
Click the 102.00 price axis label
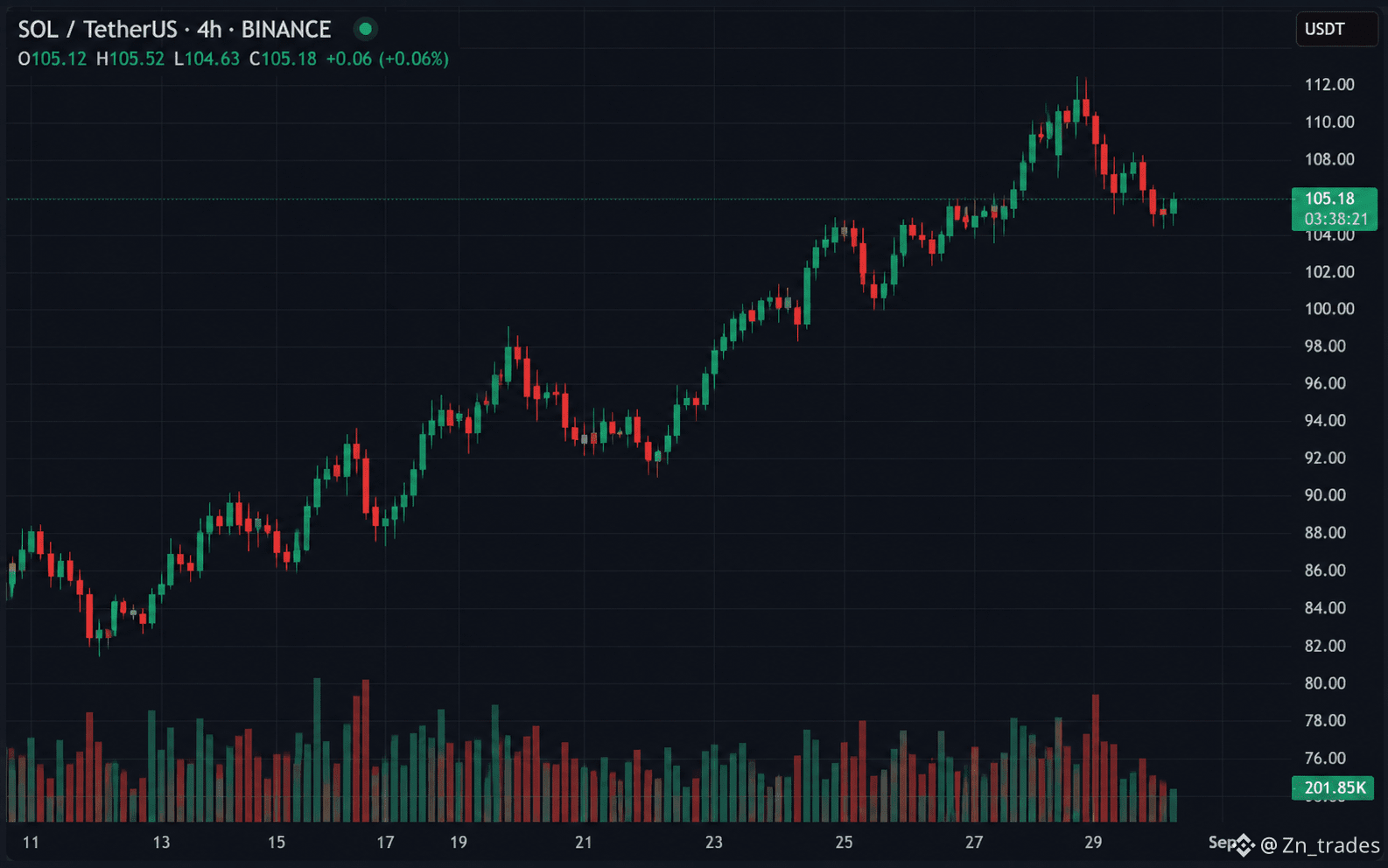(1329, 272)
